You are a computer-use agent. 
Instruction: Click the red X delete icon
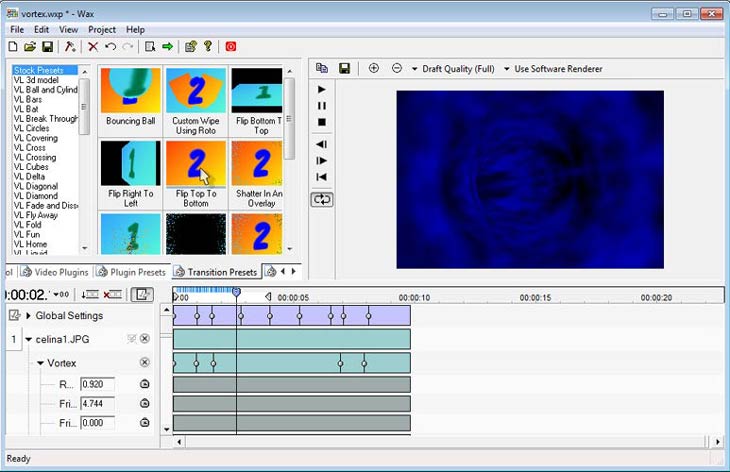[x=93, y=46]
